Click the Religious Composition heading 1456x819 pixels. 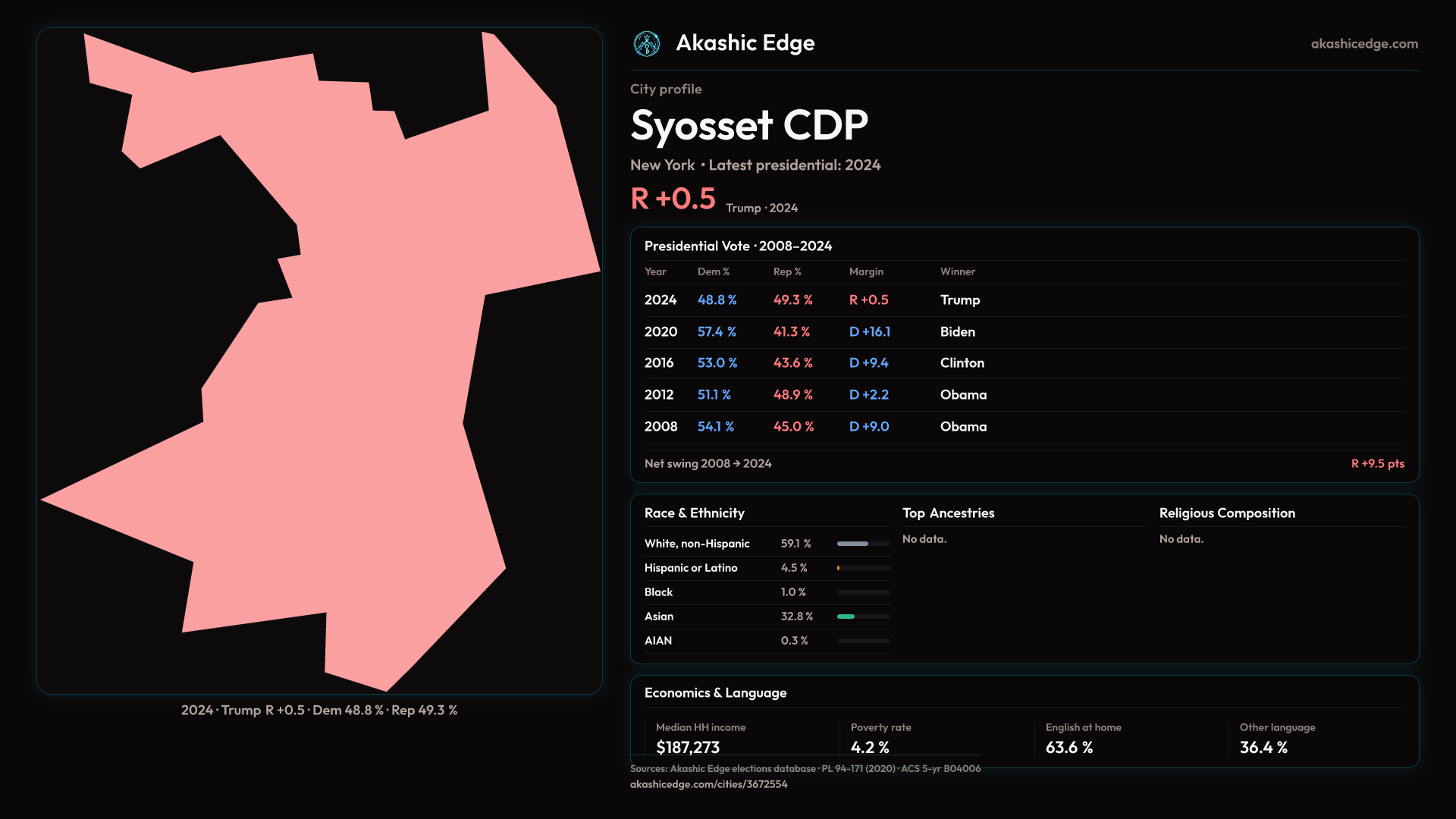click(x=1226, y=513)
